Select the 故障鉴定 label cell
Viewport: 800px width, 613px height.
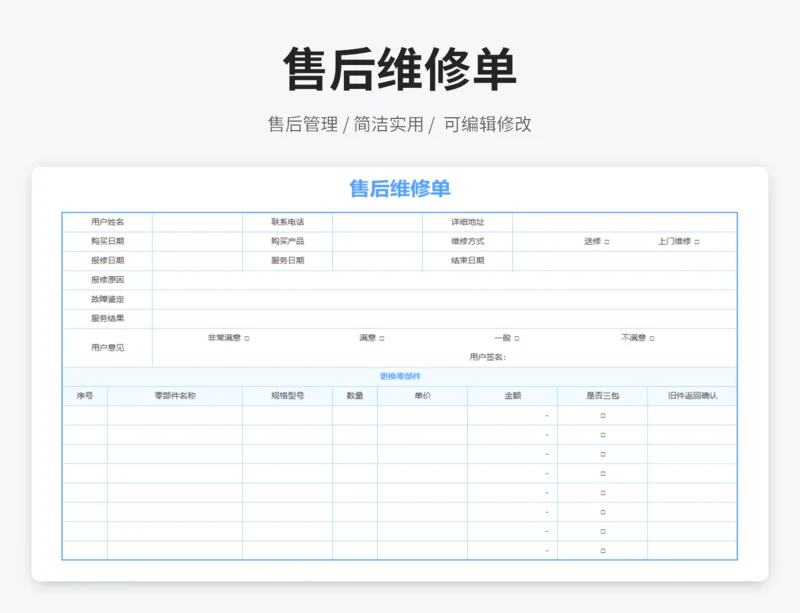(x=107, y=300)
